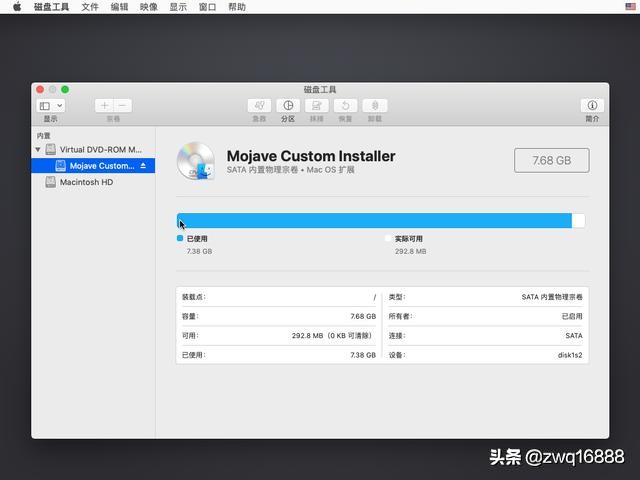Open the 磁盘工具 application menu
Image resolution: width=640 pixels, height=480 pixels.
[51, 7]
